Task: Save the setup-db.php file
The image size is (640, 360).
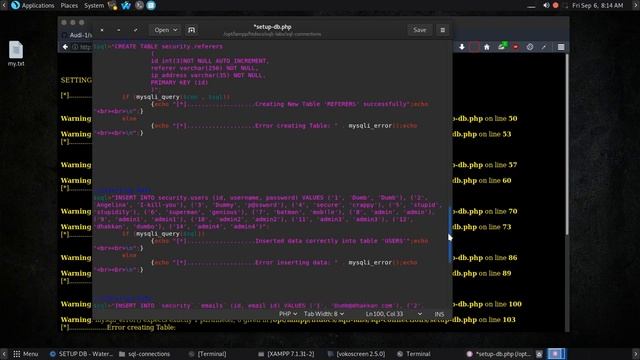Action: [x=420, y=30]
